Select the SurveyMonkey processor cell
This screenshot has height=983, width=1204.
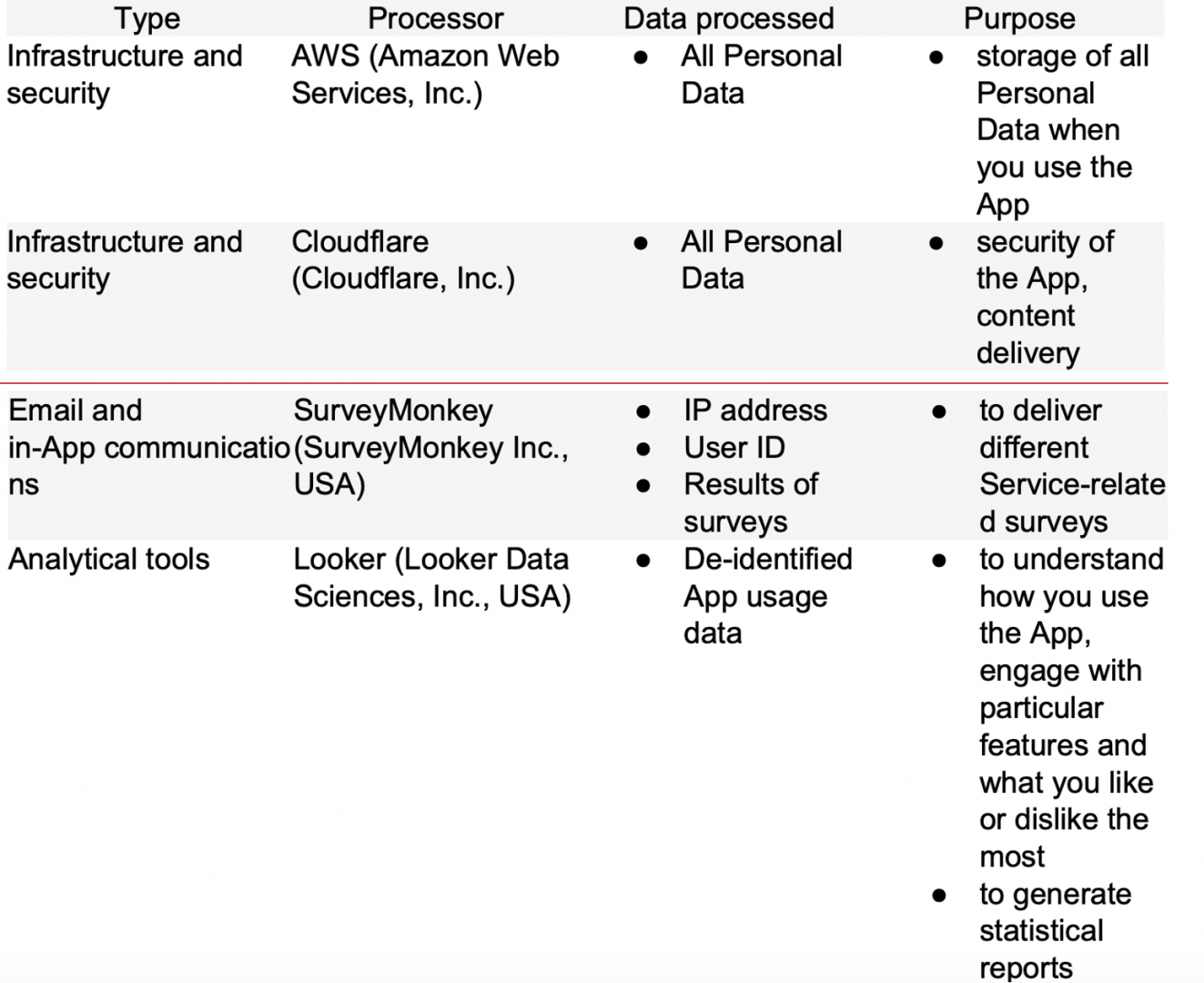coord(430,447)
